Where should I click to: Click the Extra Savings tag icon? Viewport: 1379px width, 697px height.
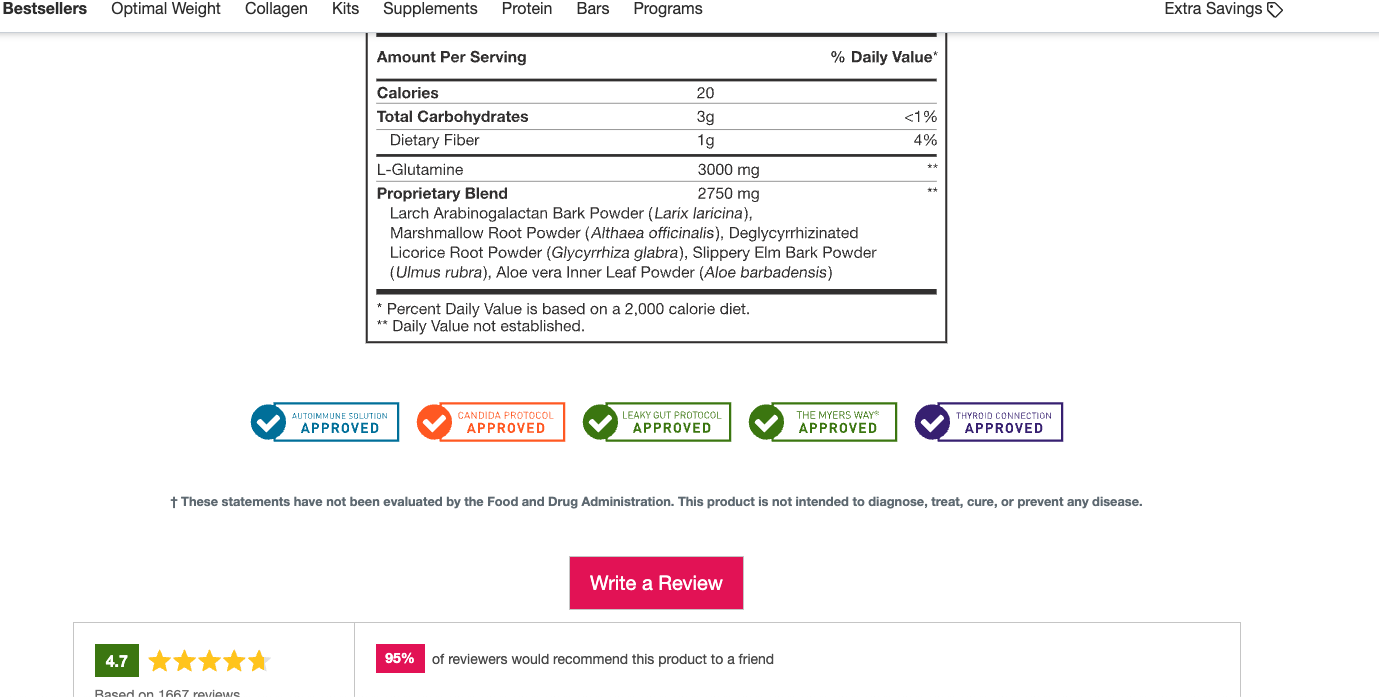pyautogui.click(x=1275, y=10)
